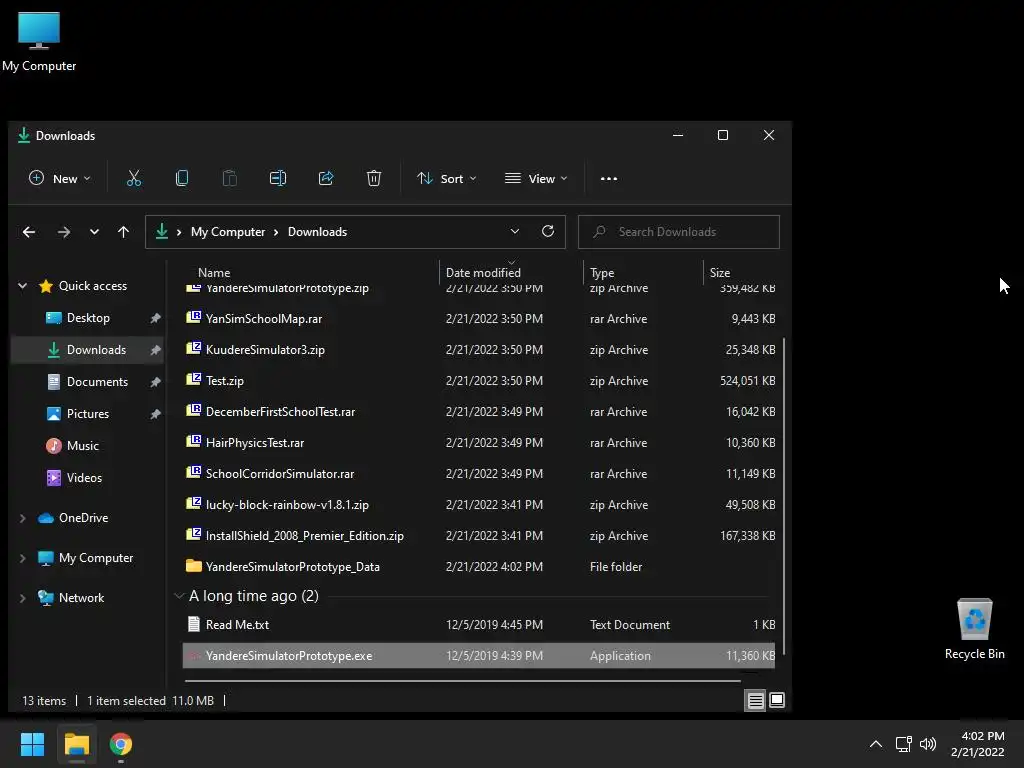Click the volume speaker icon

click(x=927, y=744)
